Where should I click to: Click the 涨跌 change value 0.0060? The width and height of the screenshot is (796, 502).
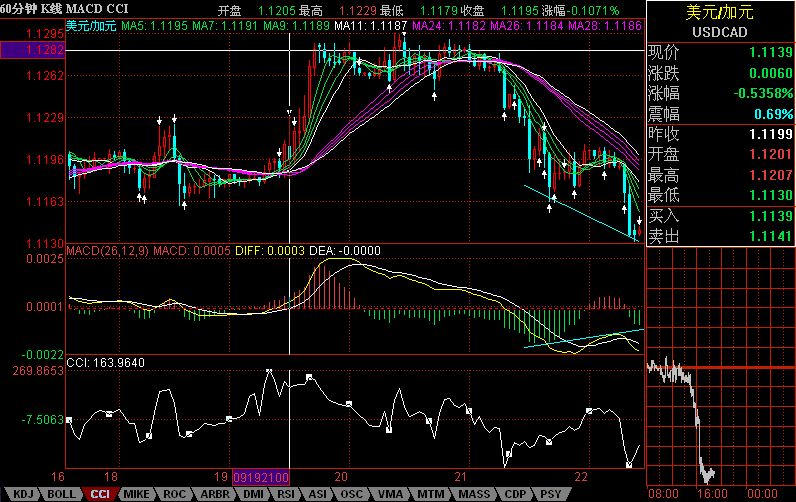pyautogui.click(x=771, y=73)
